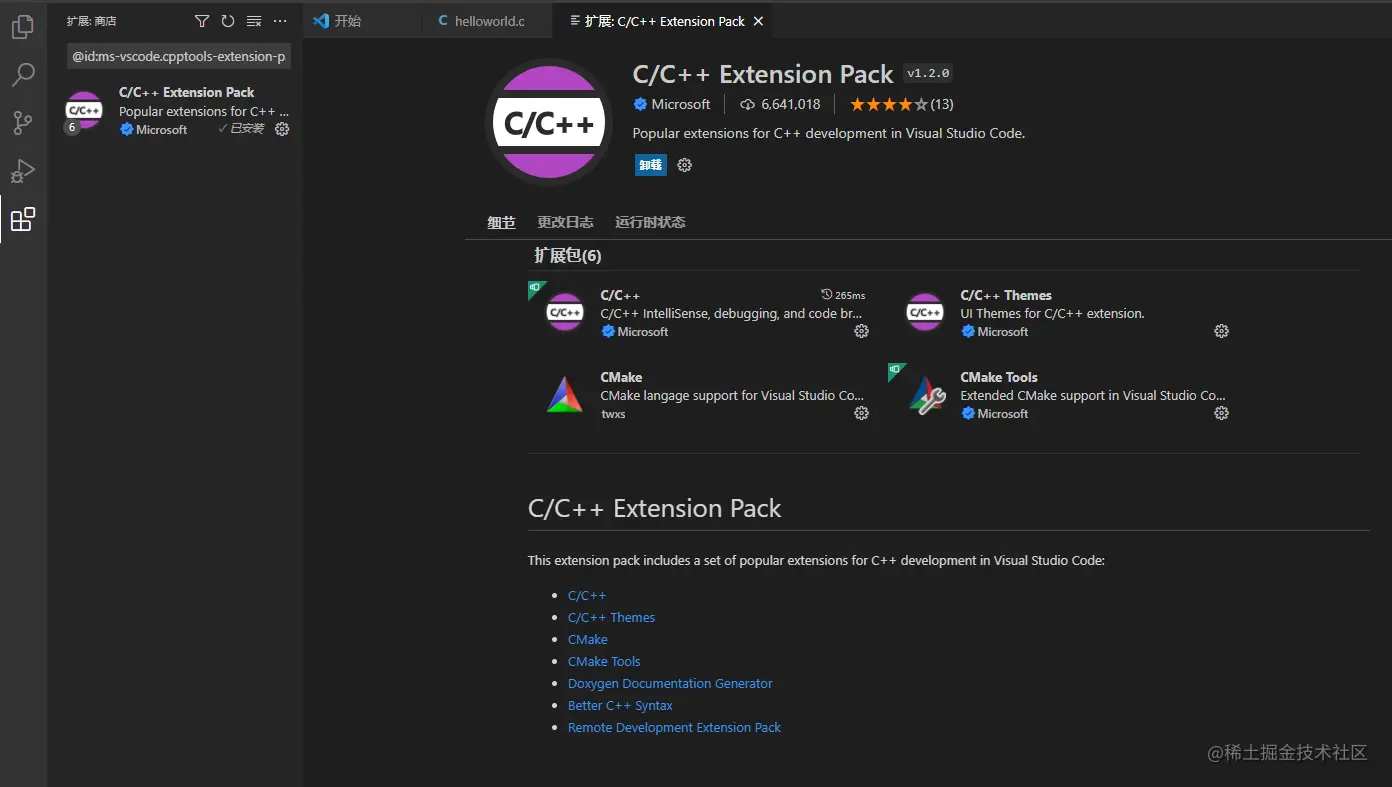Open the extensions panel more actions menu

(x=280, y=21)
